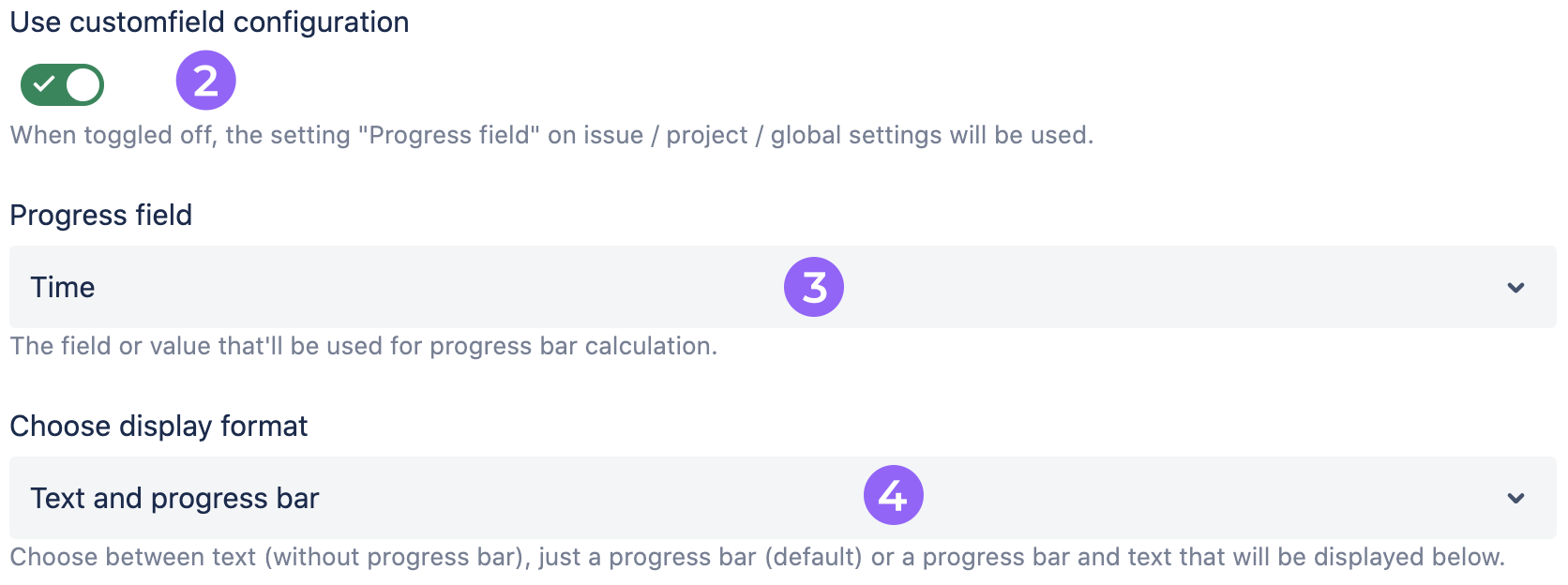Click the white knob of the green toggle
Screen dimensions: 1568x585
pos(83,85)
